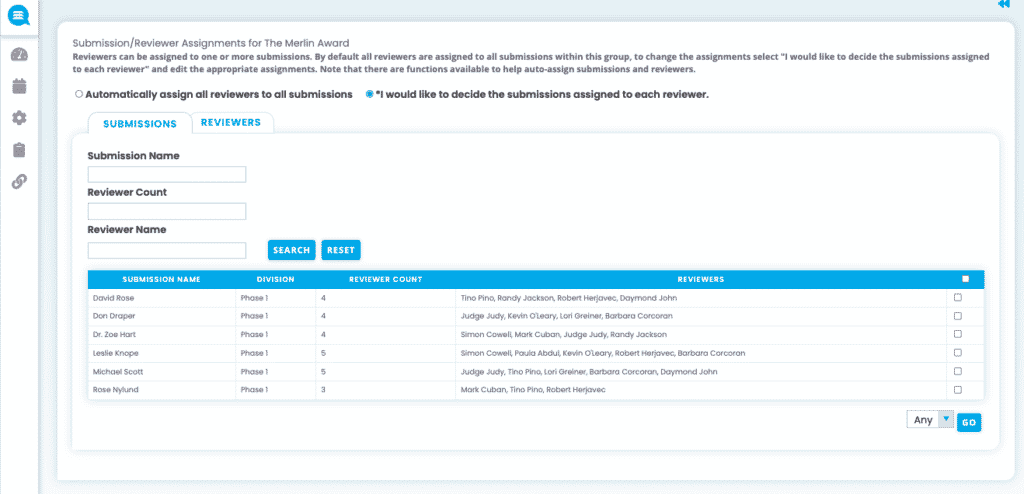Image resolution: width=1024 pixels, height=494 pixels.
Task: Check the box for Michael Scott row
Action: click(957, 371)
